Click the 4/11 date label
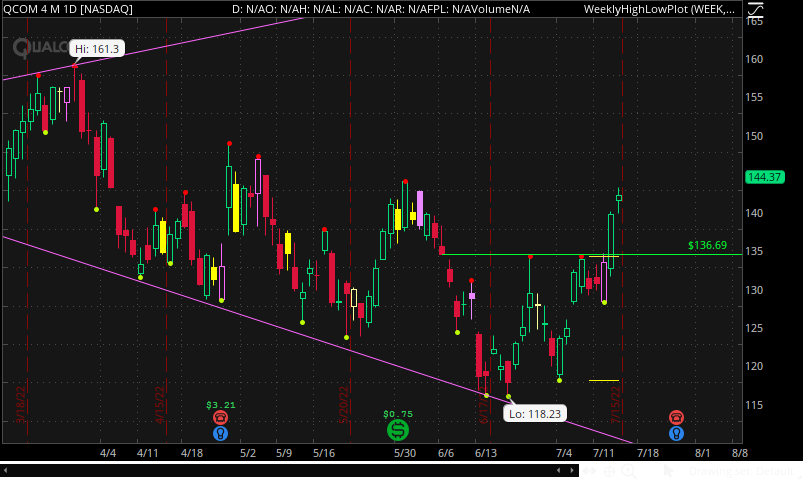 point(147,453)
